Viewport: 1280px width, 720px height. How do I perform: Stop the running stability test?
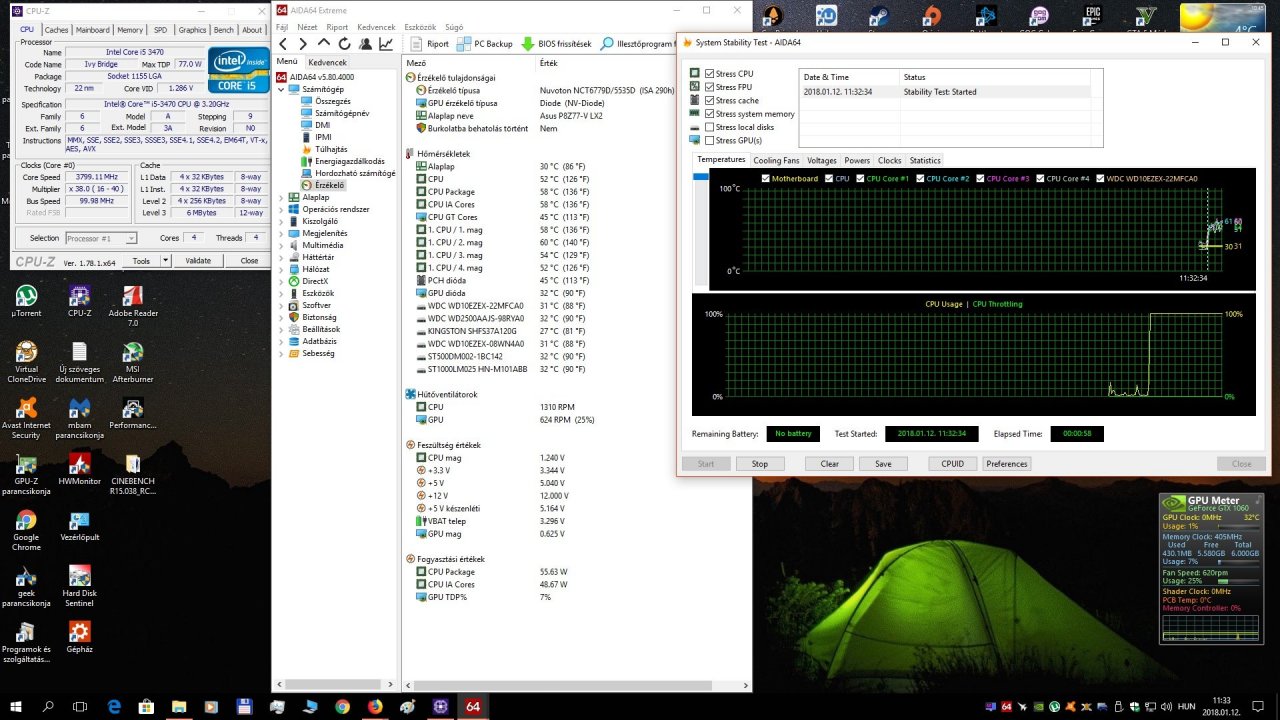point(760,464)
